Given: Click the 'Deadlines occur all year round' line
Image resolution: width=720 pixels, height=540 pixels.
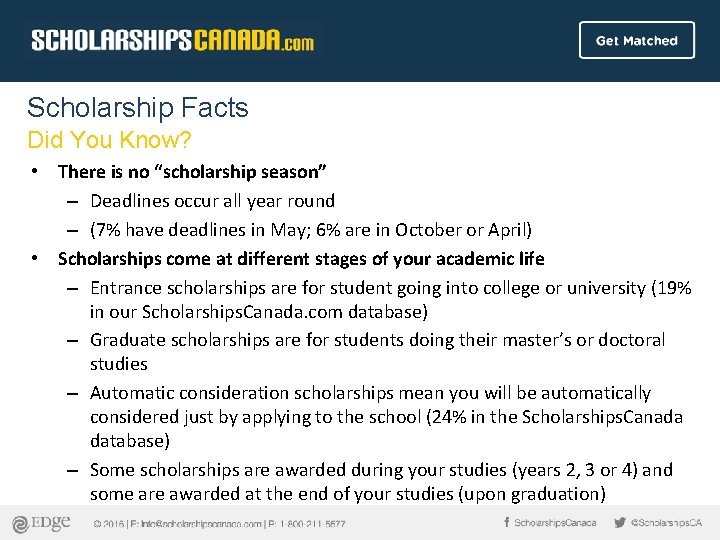Looking at the screenshot, I should (212, 201).
